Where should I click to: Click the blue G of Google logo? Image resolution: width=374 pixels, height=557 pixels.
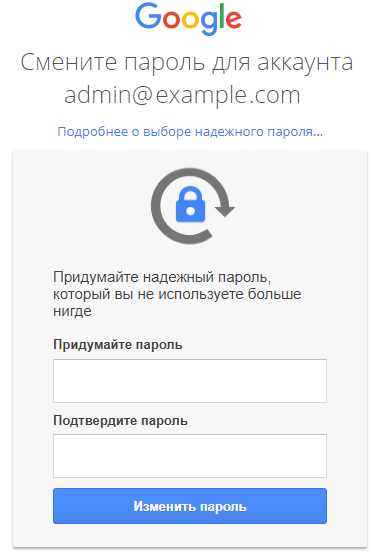click(148, 16)
